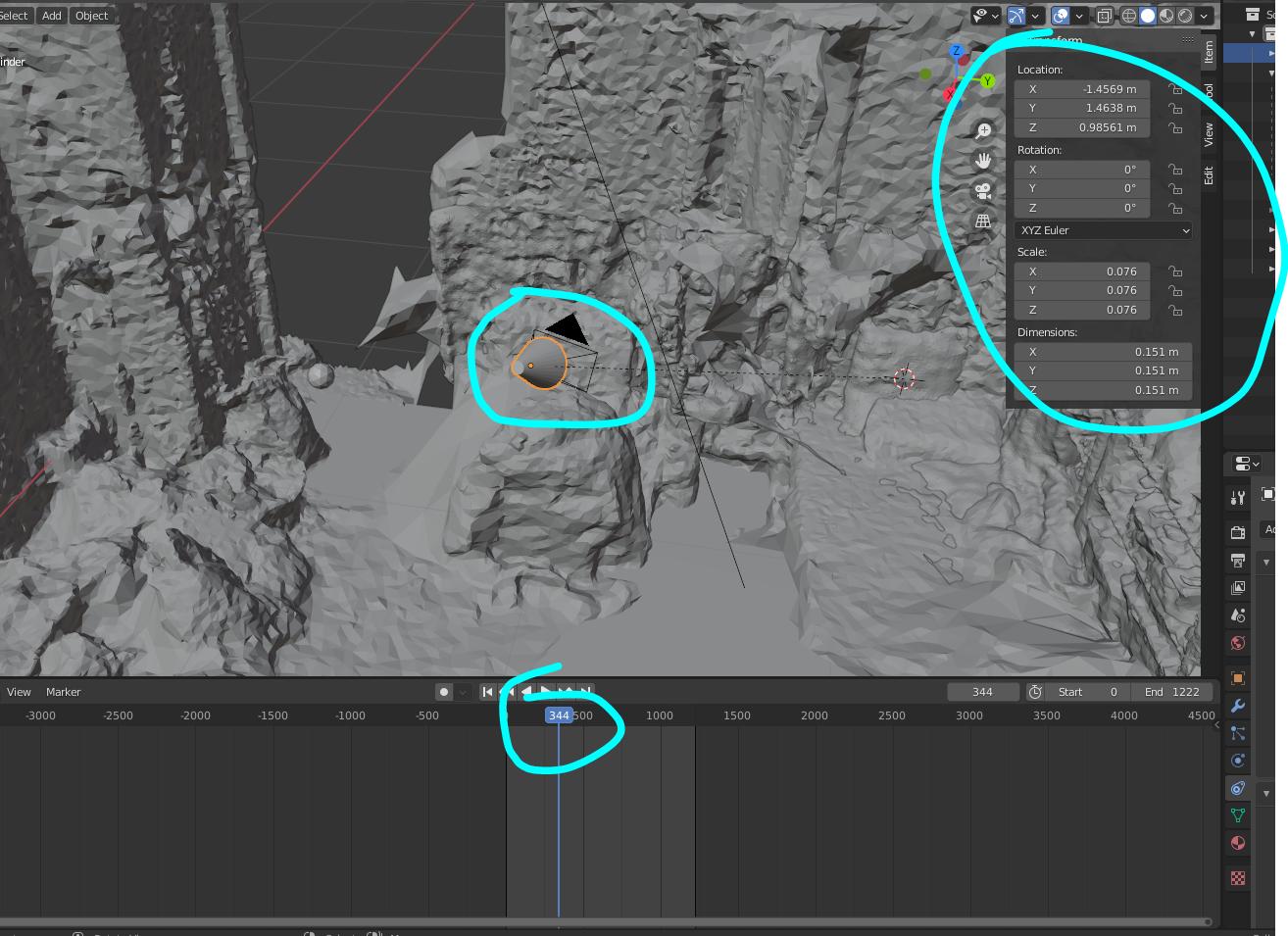Screen dimensions: 1288x936
Task: Switch to the Edit sidebar tab
Action: (1209, 175)
